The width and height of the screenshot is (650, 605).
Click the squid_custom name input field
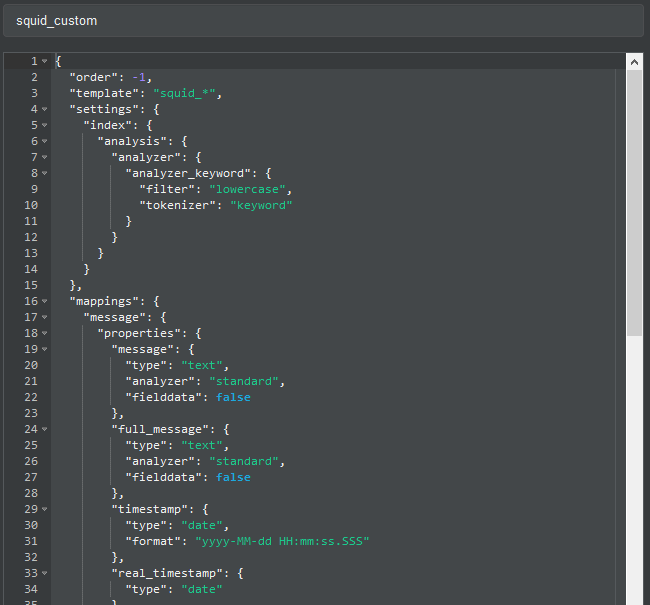(323, 21)
